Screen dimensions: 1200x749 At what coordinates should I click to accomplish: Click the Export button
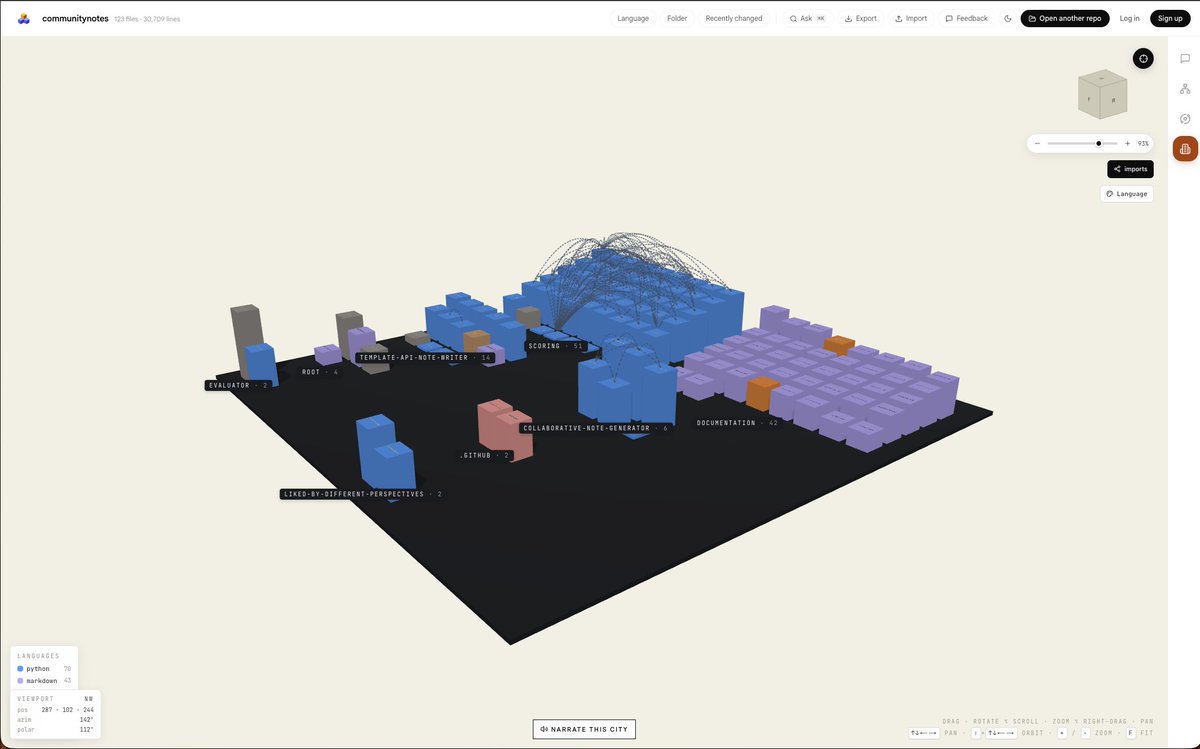[860, 18]
